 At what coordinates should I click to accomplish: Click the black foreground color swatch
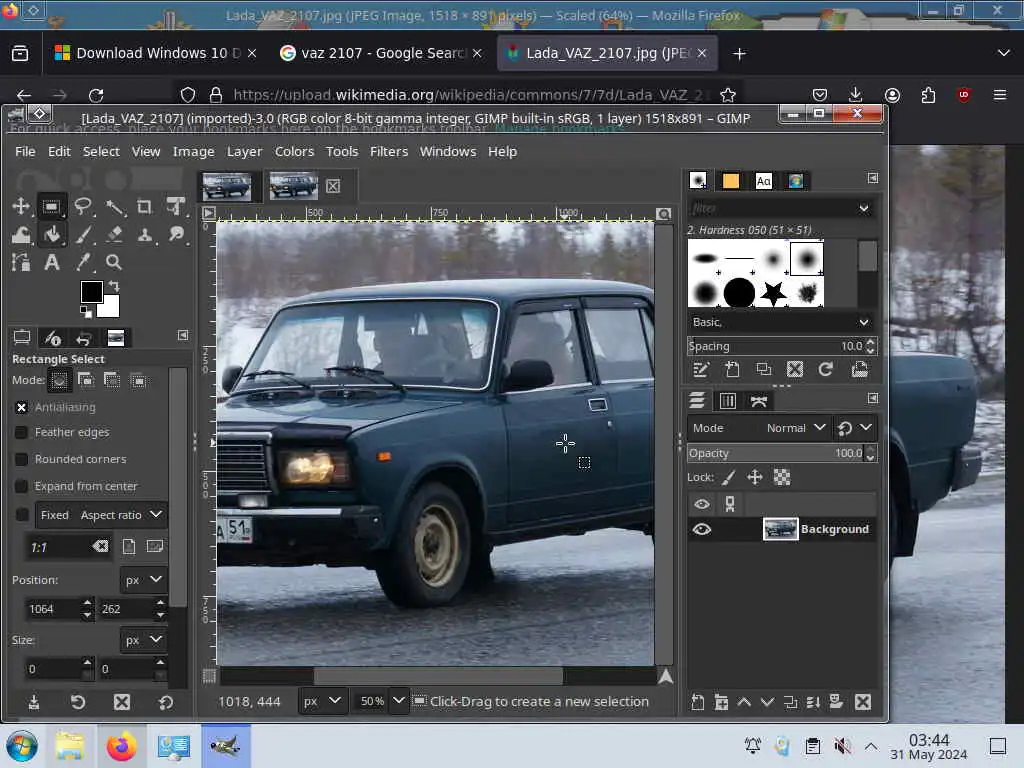pos(91,291)
